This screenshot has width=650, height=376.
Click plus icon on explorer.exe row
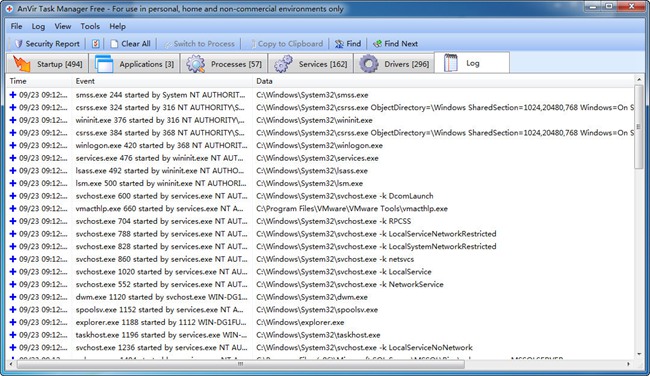click(x=13, y=322)
